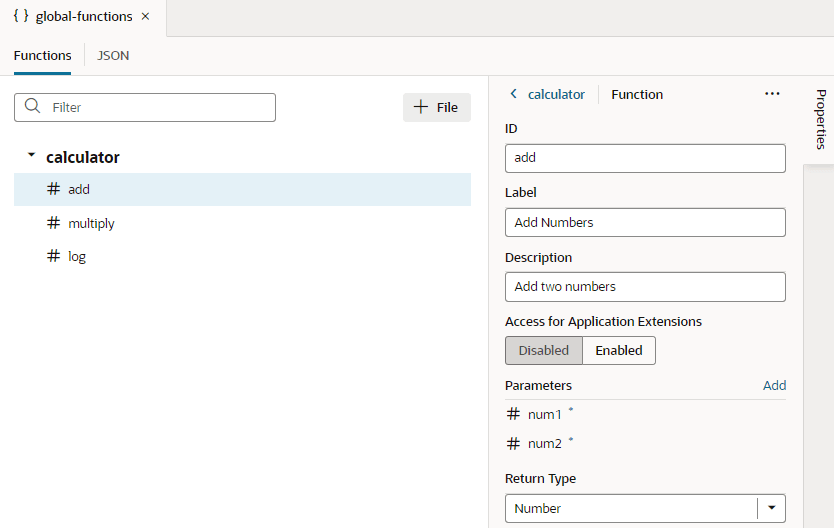Open the three-dot more options menu
Image resolution: width=834 pixels, height=528 pixels.
point(772,94)
